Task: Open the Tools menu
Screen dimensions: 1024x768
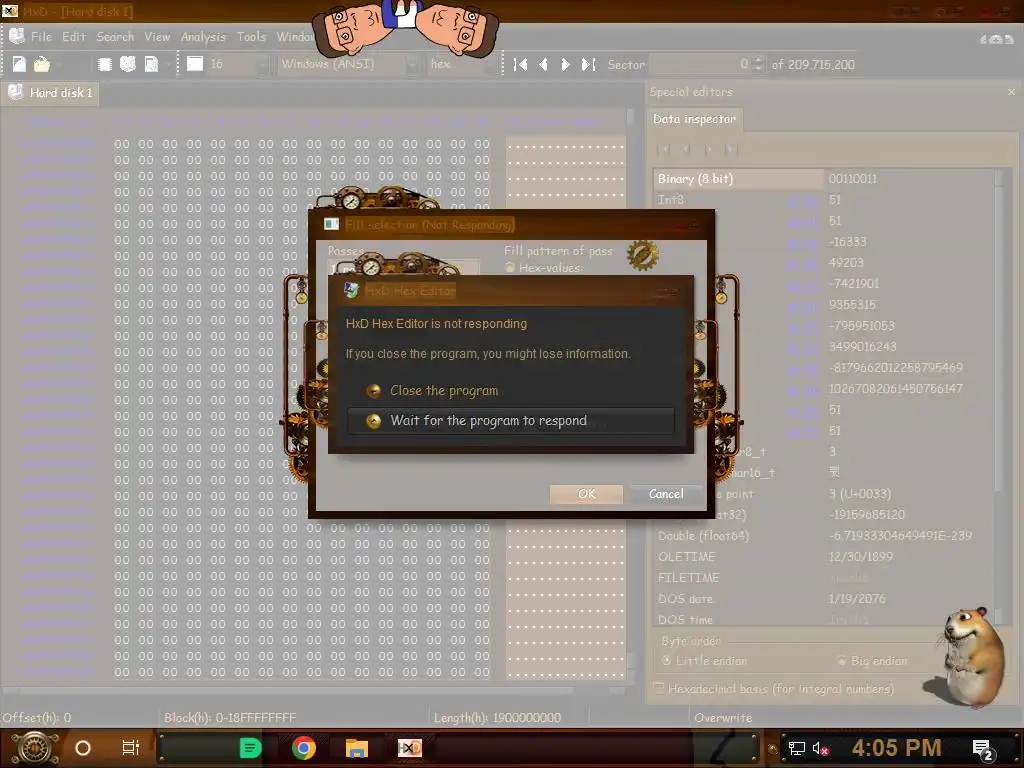Action: [251, 37]
